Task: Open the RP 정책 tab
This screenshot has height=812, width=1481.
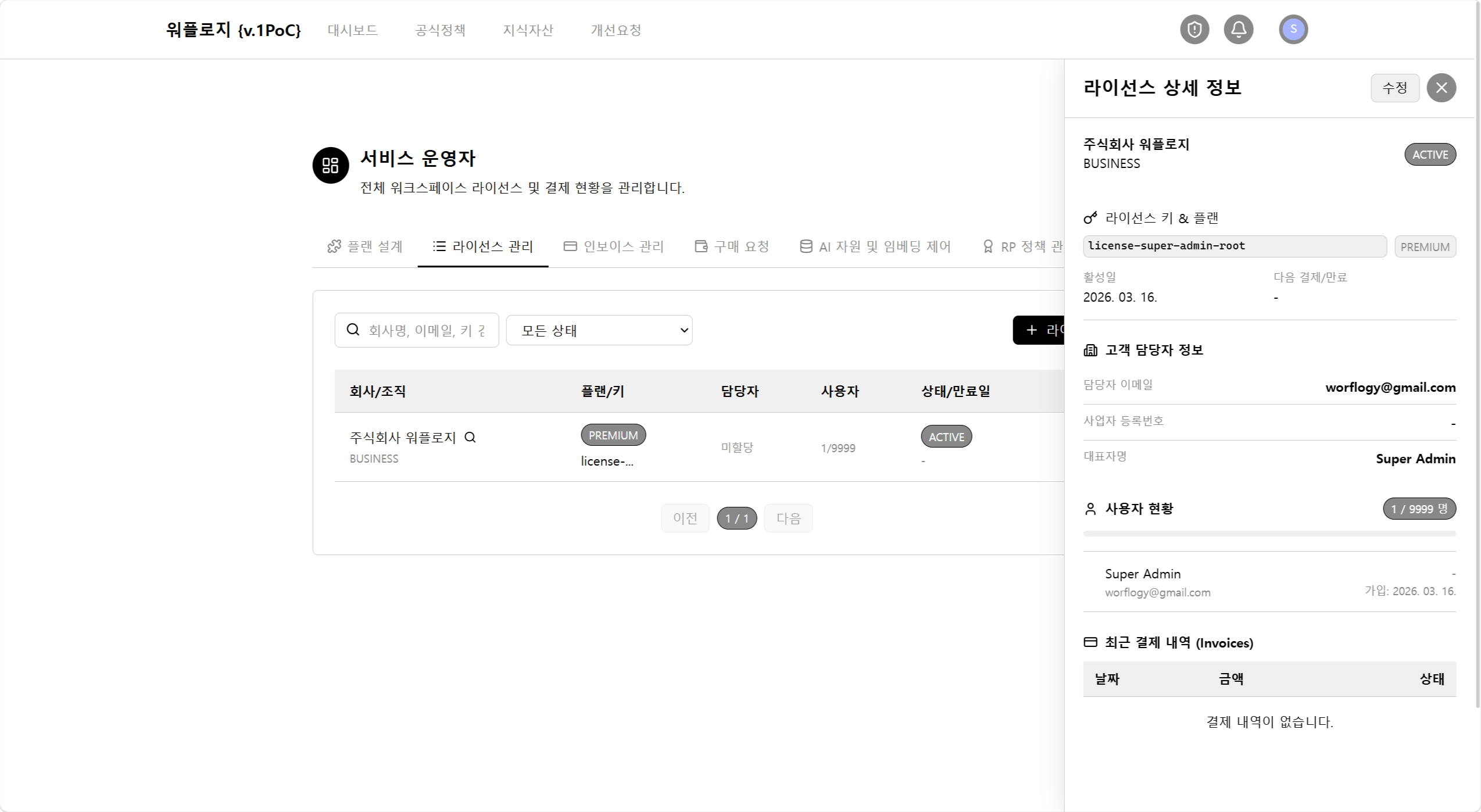Action: tap(1022, 246)
